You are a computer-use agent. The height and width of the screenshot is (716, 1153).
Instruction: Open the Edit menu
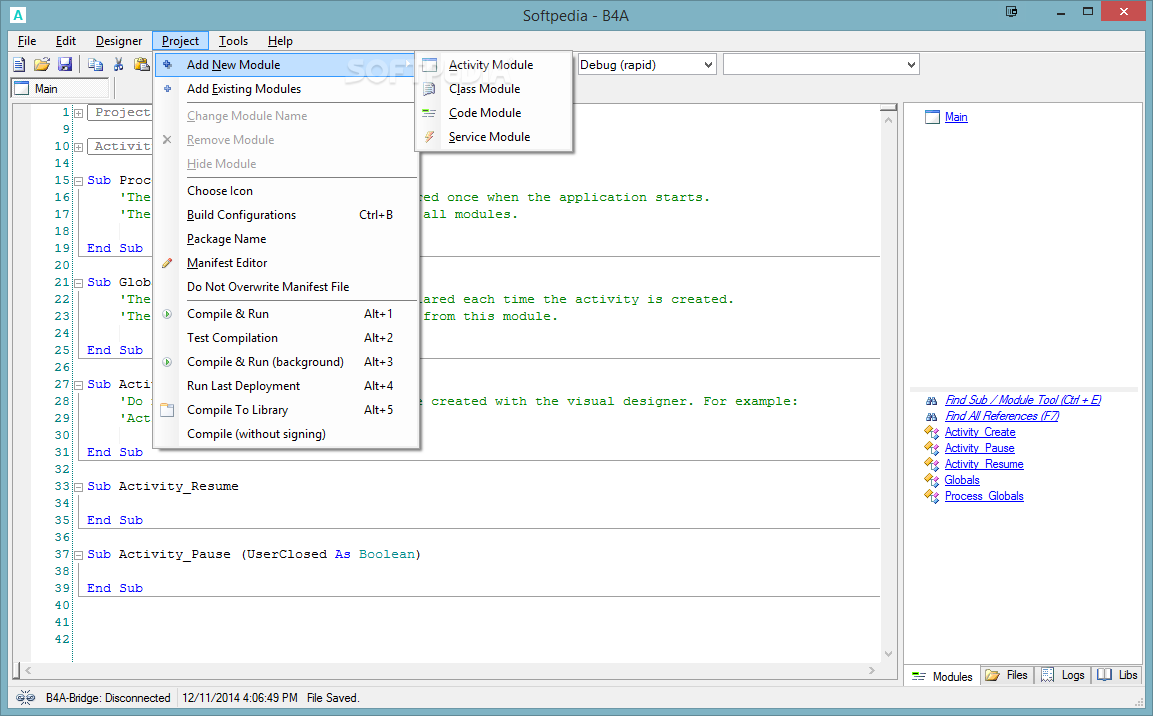[x=66, y=41]
